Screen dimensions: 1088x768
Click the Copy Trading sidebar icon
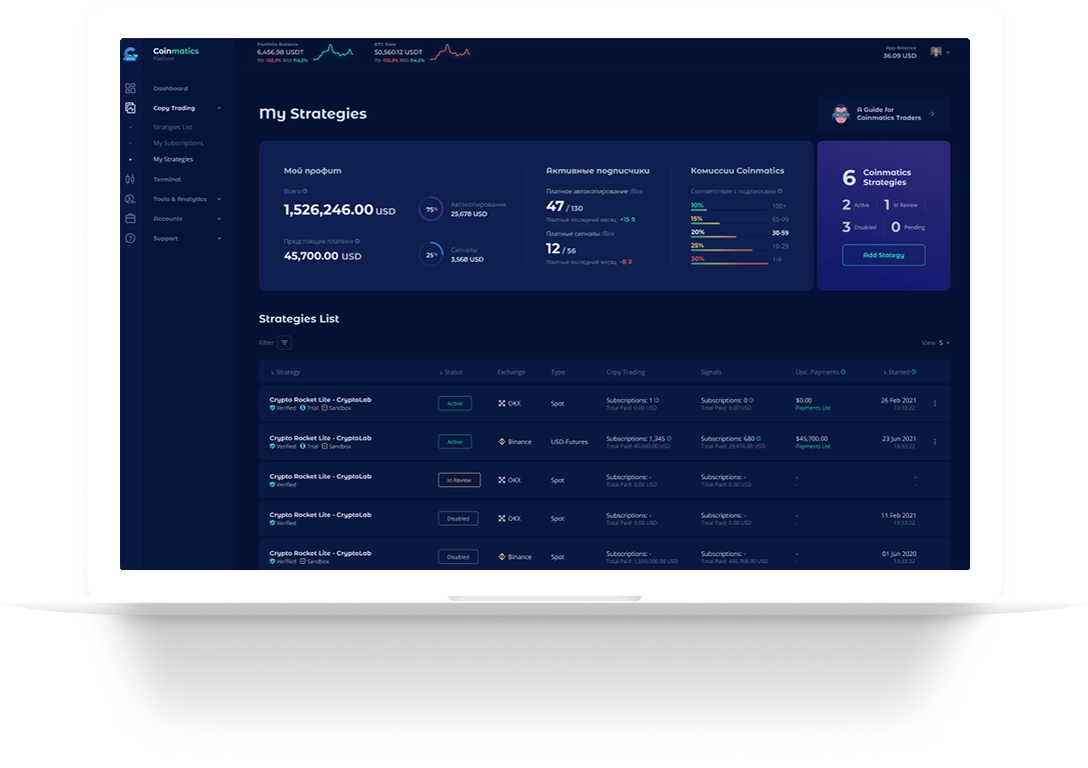pos(130,108)
